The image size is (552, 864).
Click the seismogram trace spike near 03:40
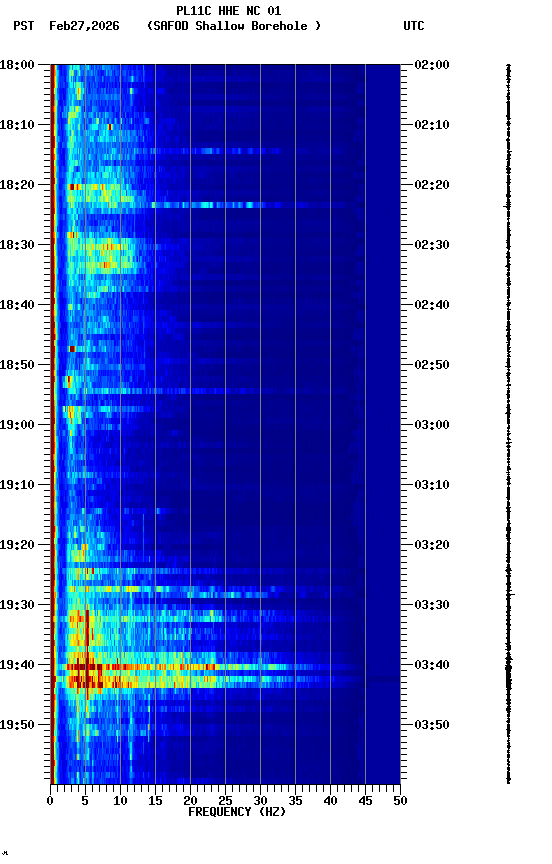(x=508, y=669)
